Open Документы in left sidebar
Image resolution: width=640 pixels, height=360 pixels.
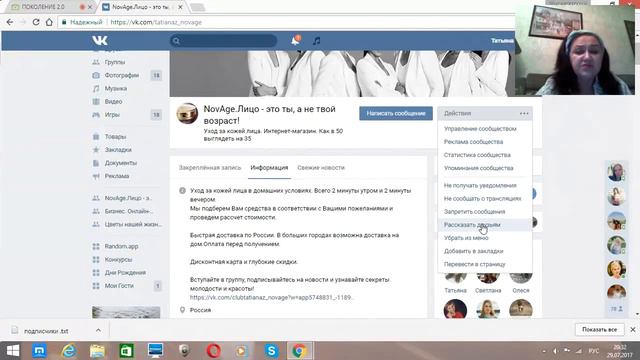click(120, 163)
